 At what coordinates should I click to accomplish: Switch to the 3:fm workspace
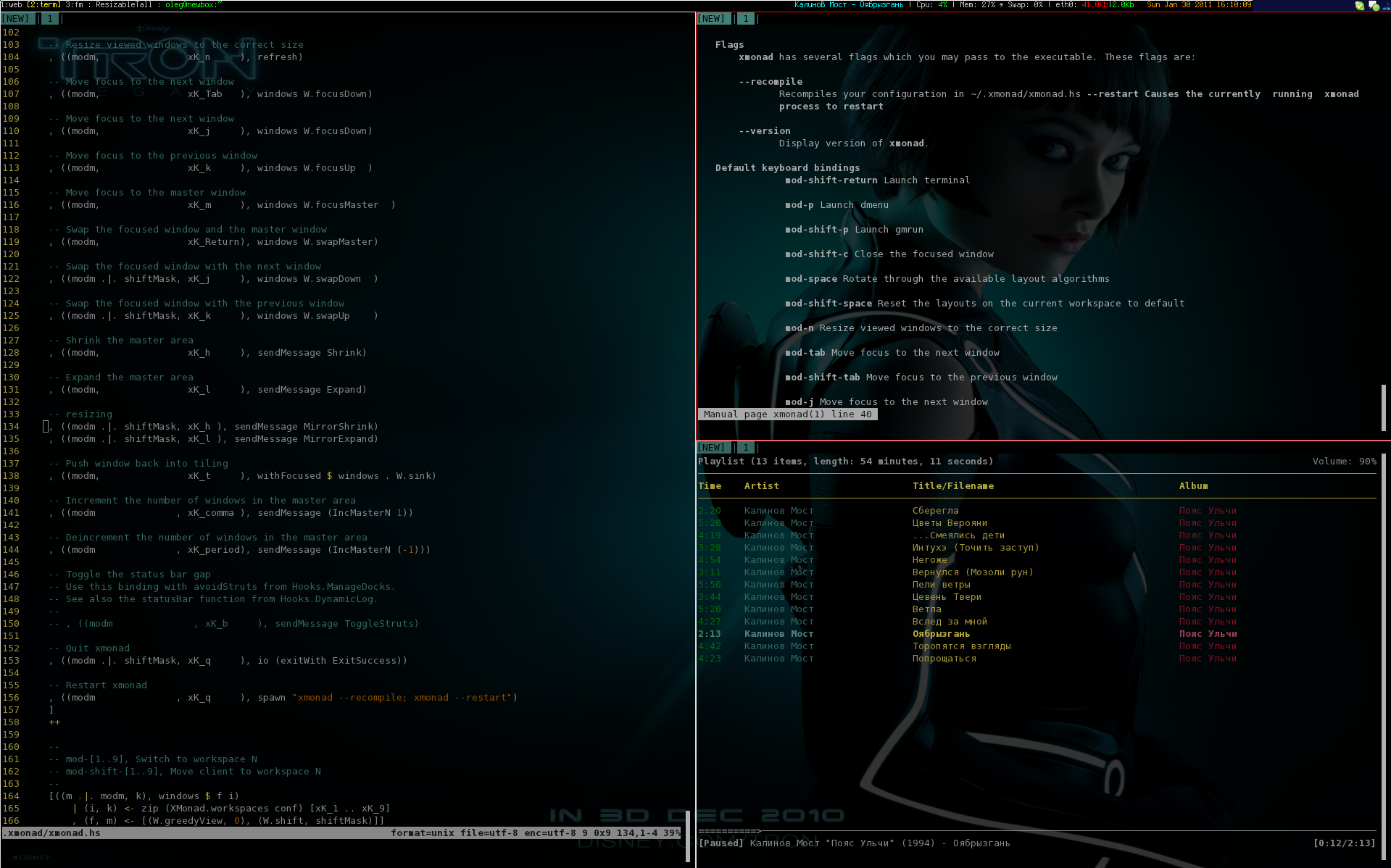(73, 4)
